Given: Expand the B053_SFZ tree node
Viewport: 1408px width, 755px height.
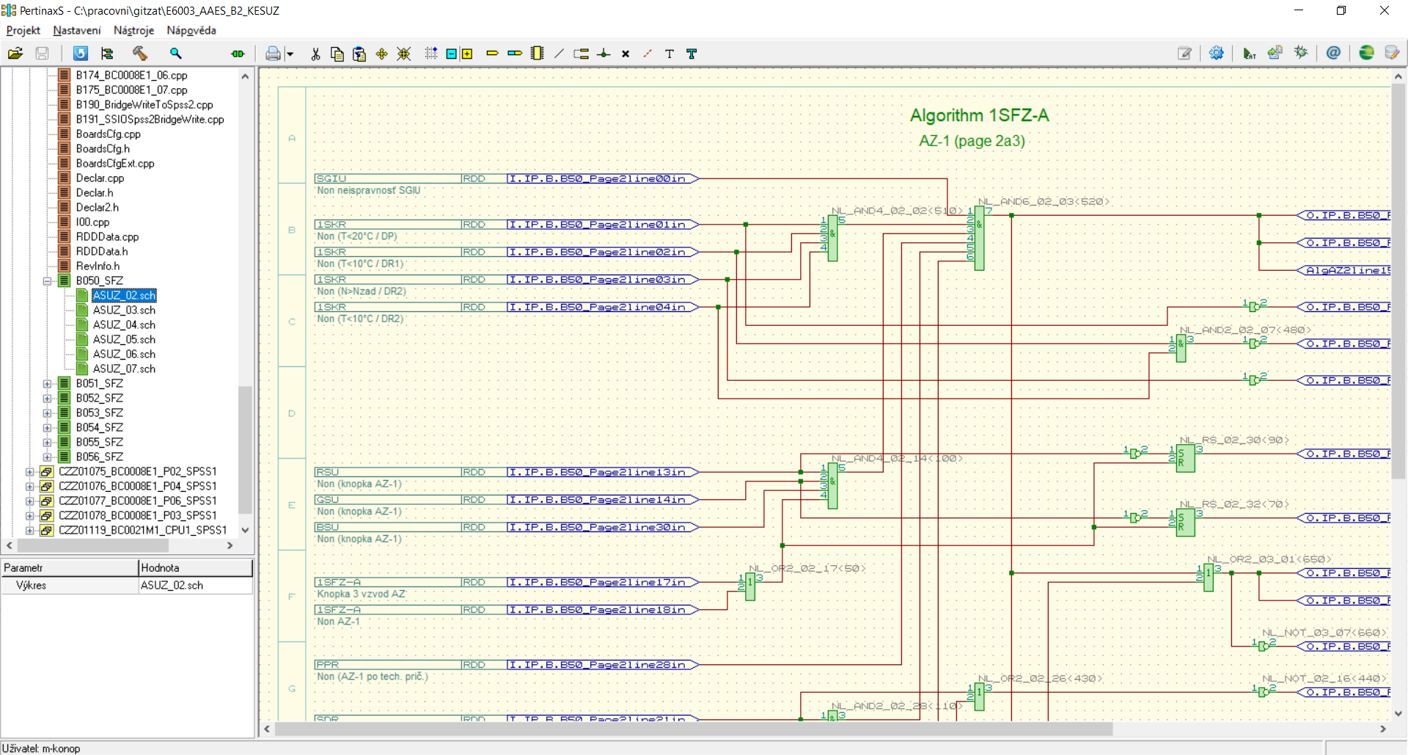Looking at the screenshot, I should [x=47, y=413].
